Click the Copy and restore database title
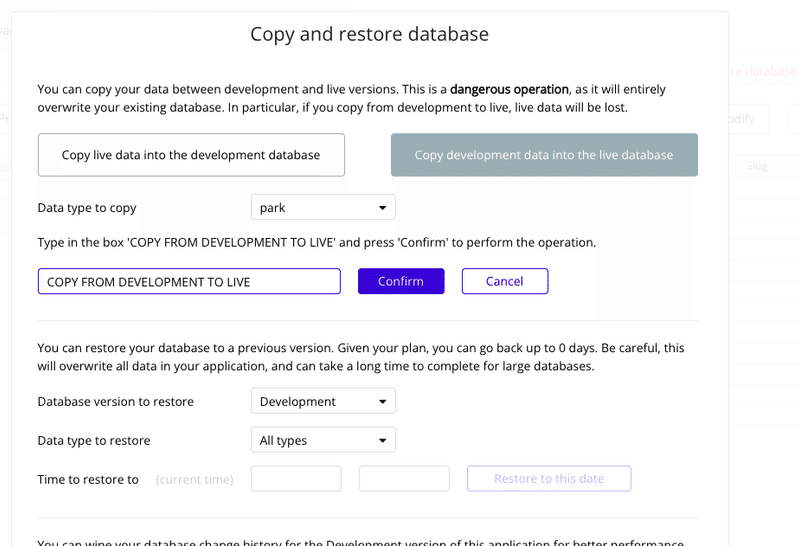The image size is (800, 546). [369, 34]
